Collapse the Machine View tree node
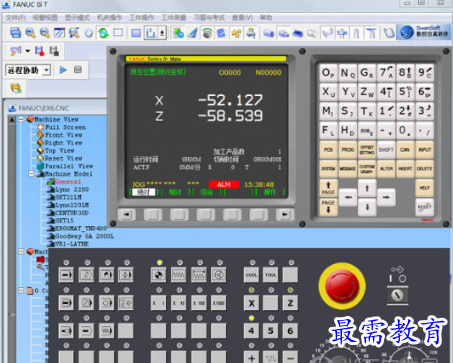This screenshot has height=363, width=453. pyautogui.click(x=21, y=119)
